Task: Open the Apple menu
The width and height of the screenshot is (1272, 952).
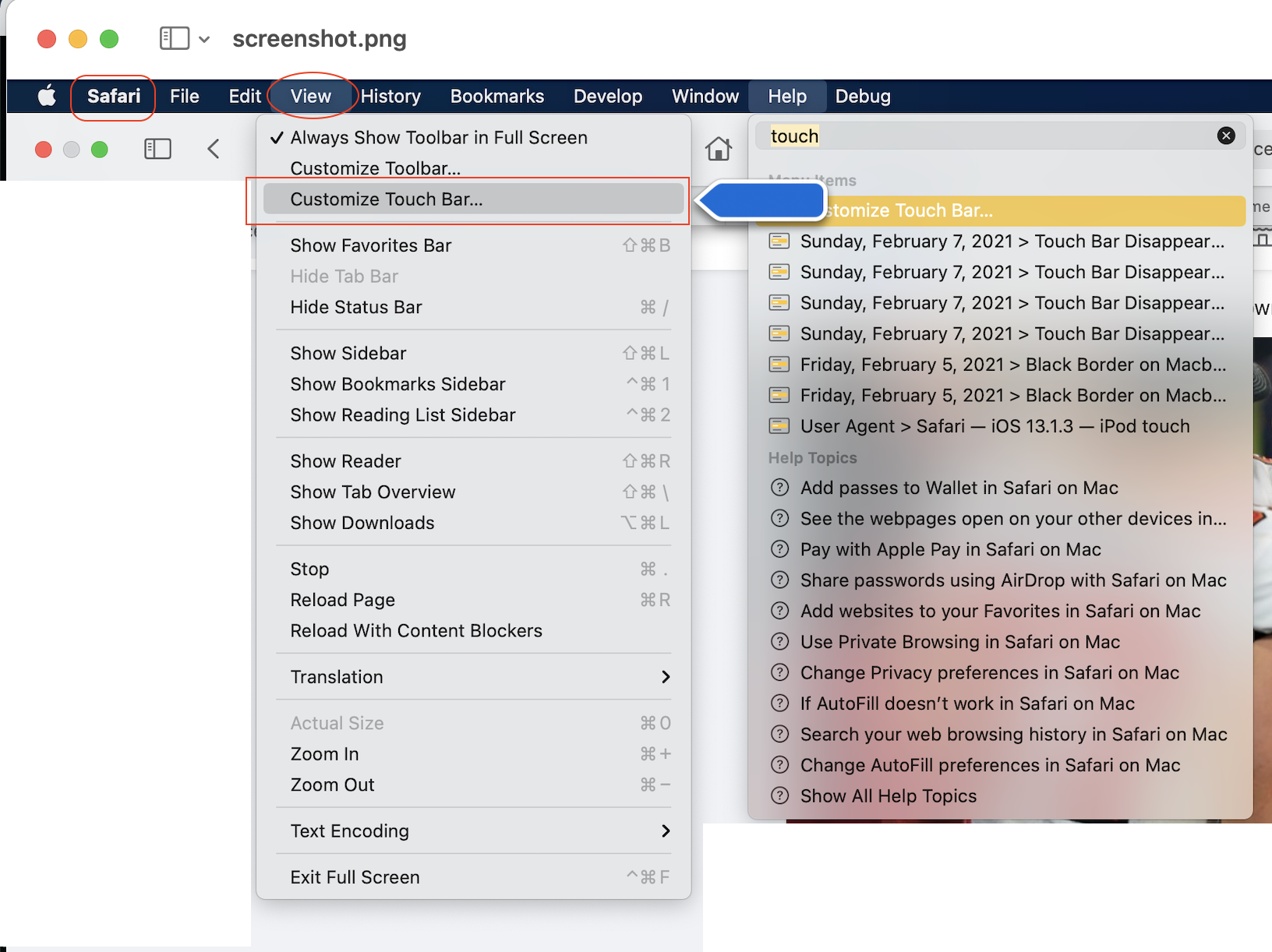Action: click(x=47, y=96)
